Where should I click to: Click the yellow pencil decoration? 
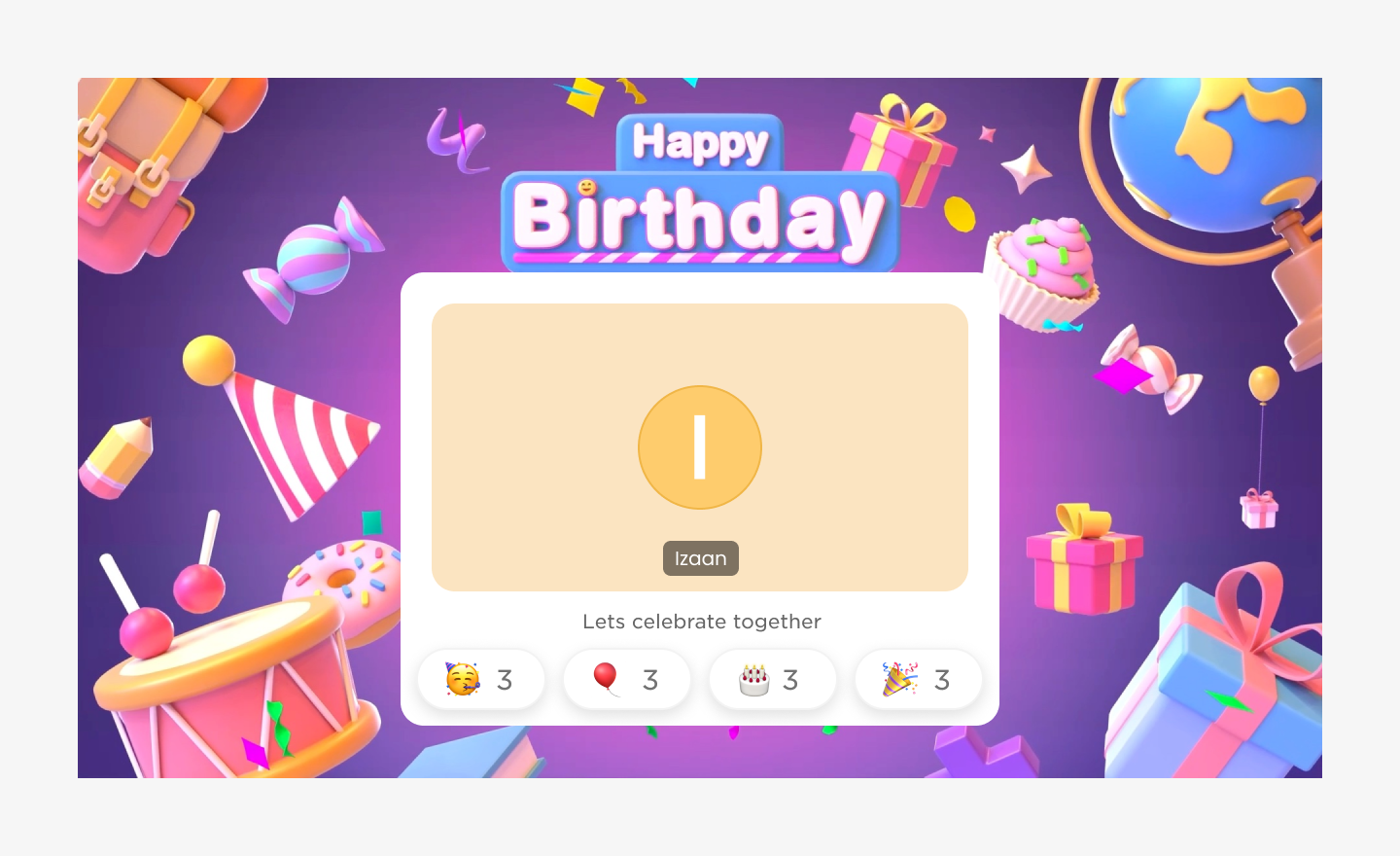(x=118, y=457)
